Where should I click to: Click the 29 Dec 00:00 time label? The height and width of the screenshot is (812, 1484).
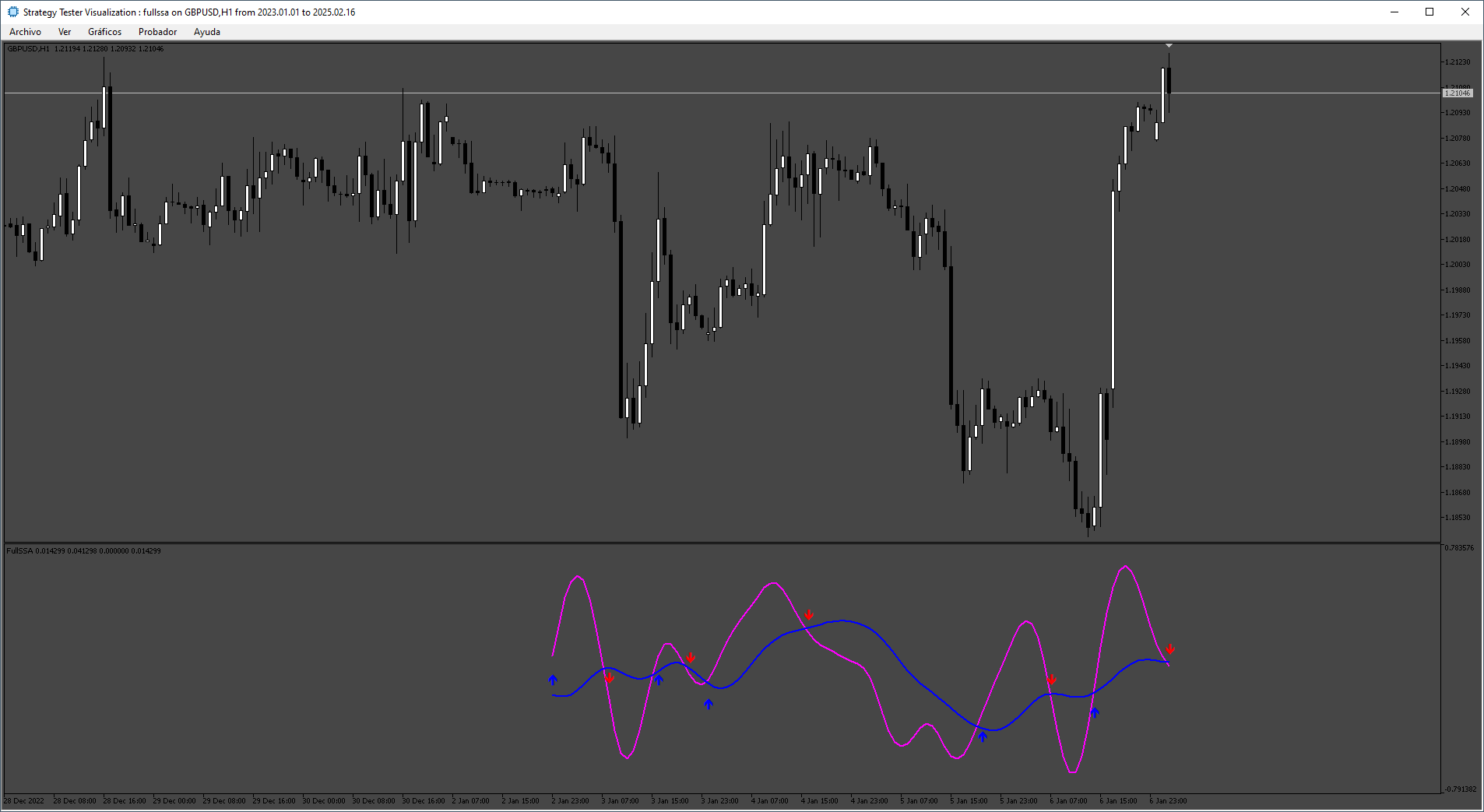tap(174, 801)
